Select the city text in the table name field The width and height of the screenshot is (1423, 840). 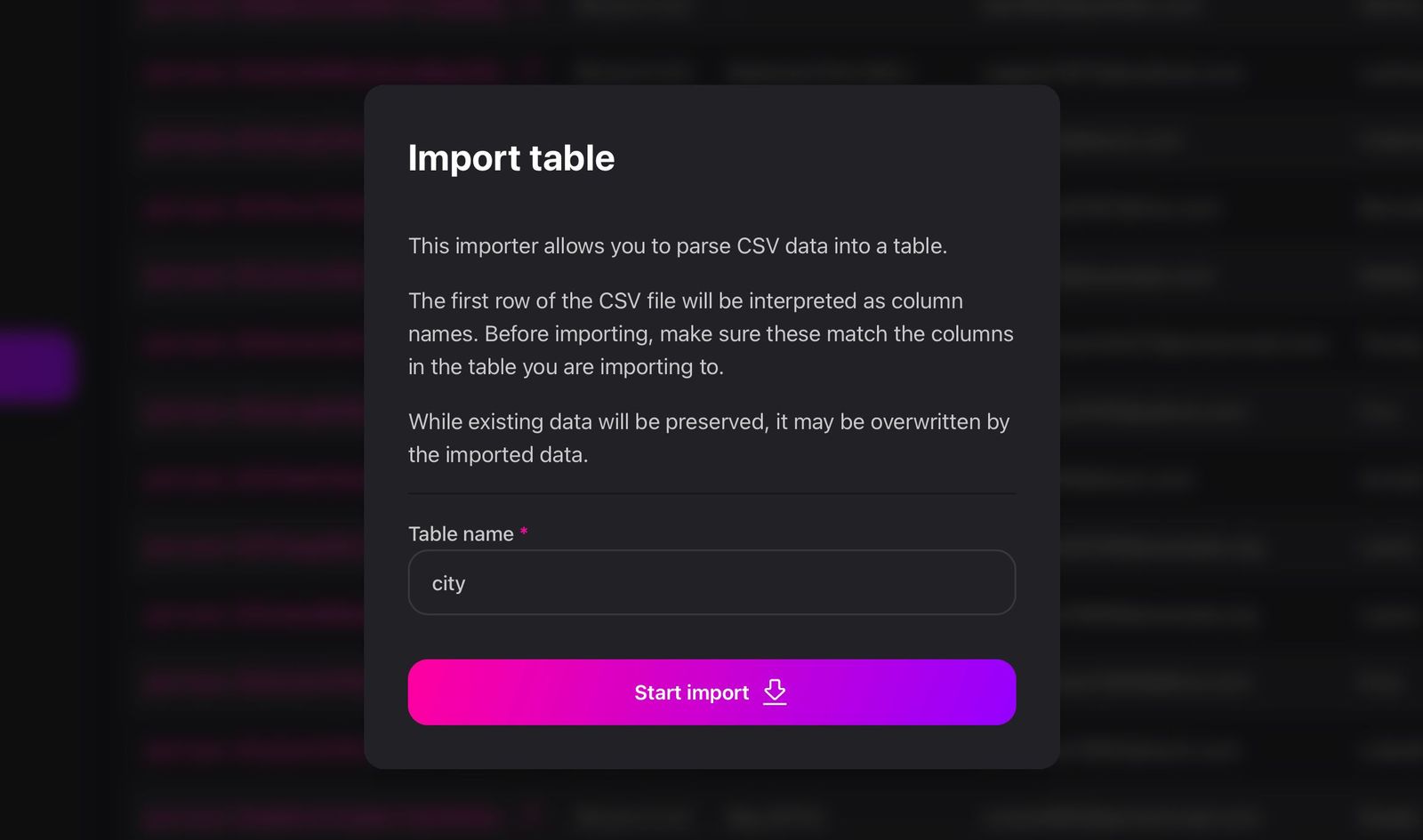pyautogui.click(x=448, y=582)
